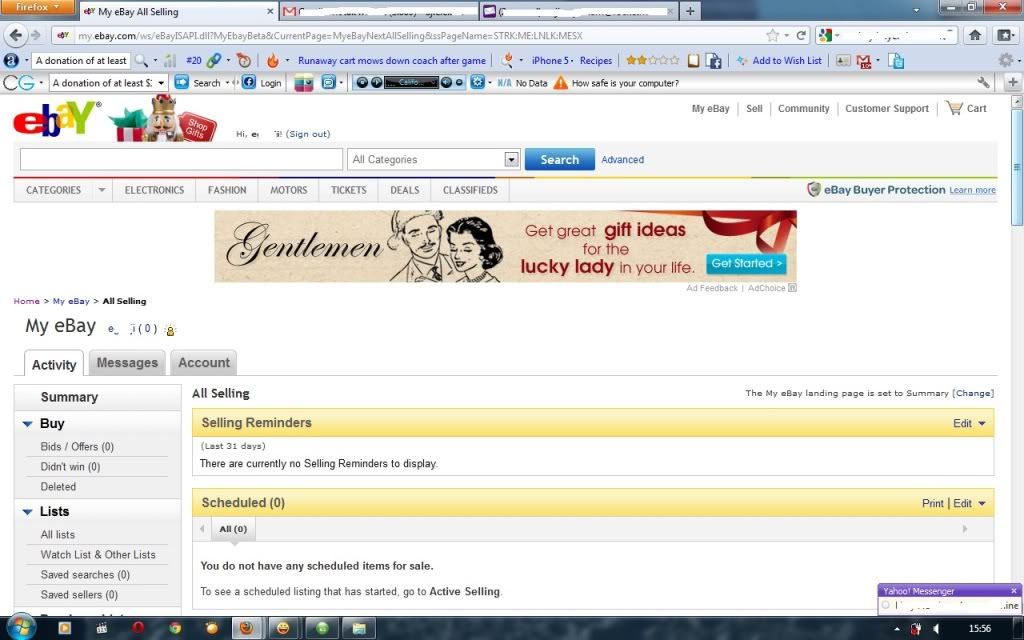Image resolution: width=1024 pixels, height=640 pixels.
Task: Switch to the Messages tab
Action: [127, 363]
